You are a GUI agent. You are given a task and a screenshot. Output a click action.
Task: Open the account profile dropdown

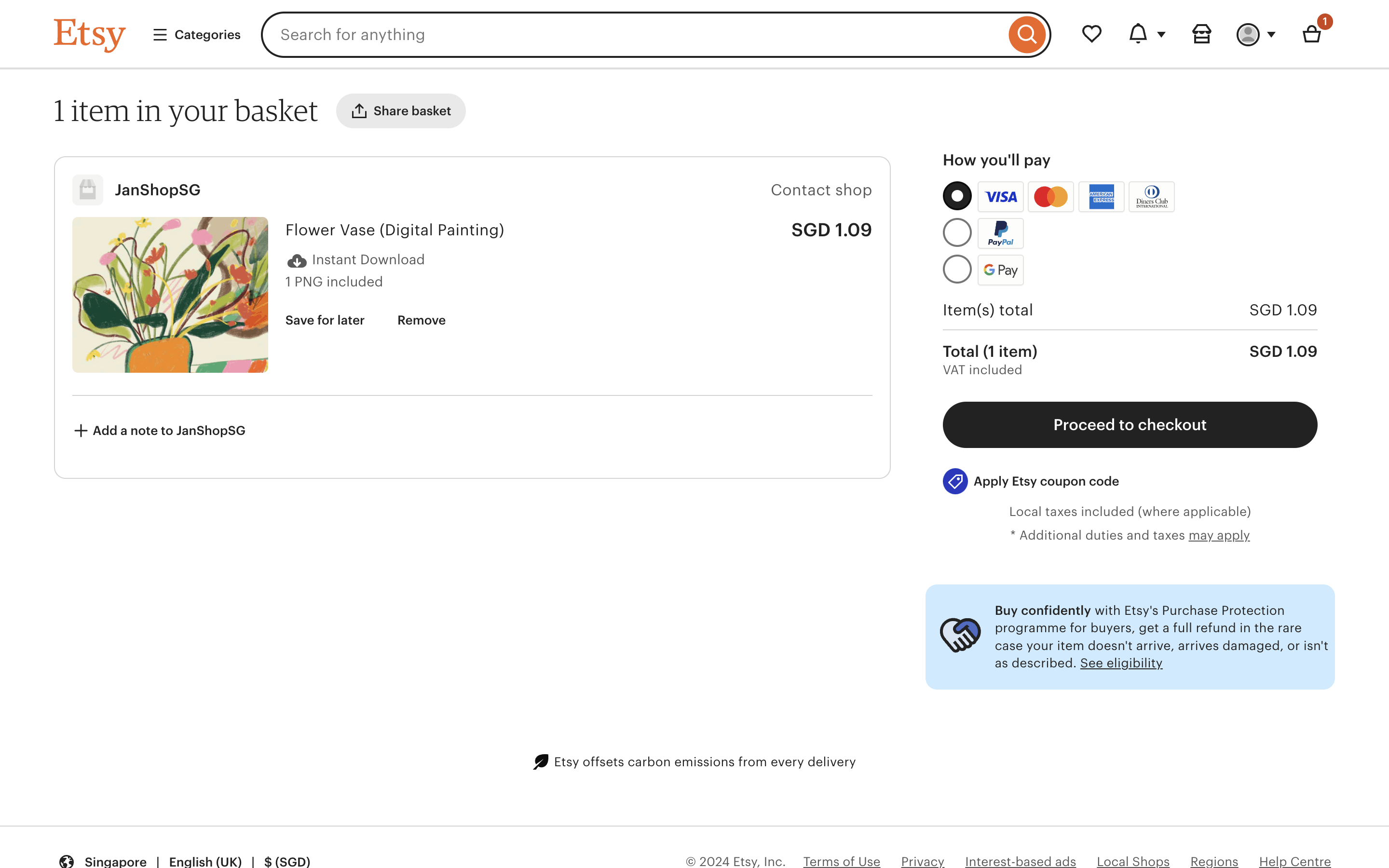coord(1255,34)
